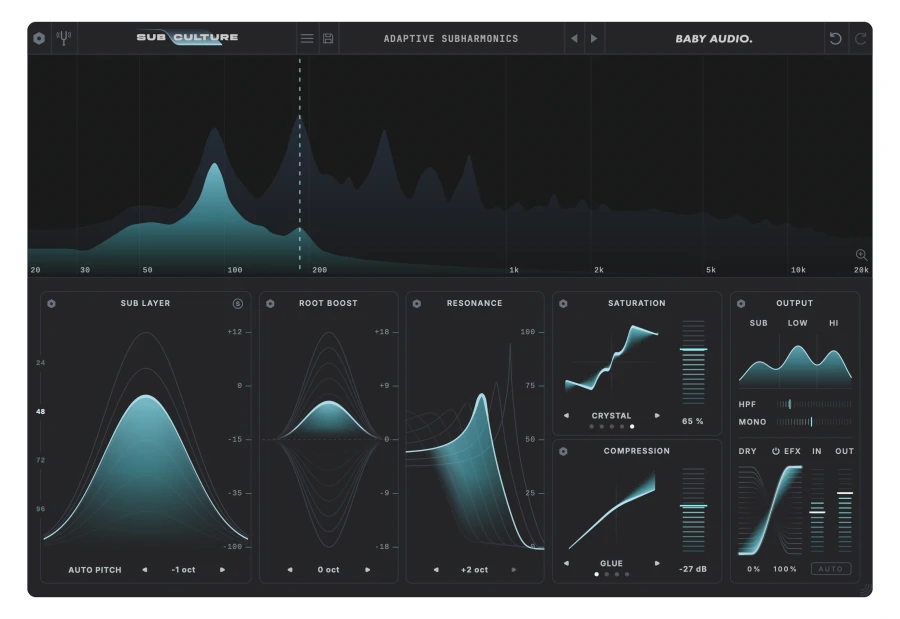Screen dimensions: 900x619
Task: Click the IN level meter slider
Action: 817,510
